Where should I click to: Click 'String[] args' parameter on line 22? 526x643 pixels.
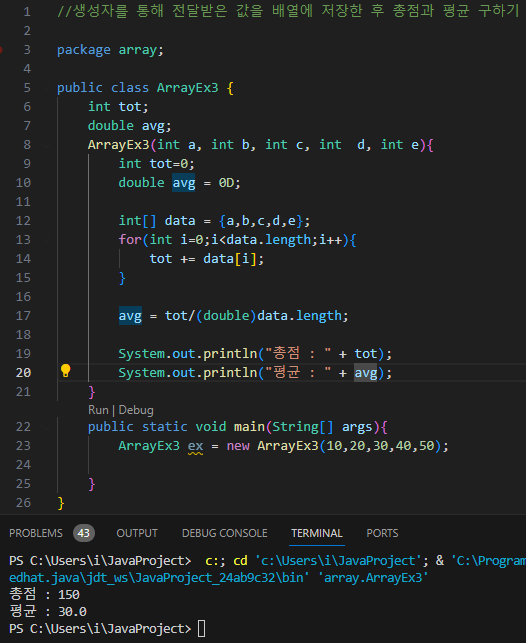click(322, 427)
